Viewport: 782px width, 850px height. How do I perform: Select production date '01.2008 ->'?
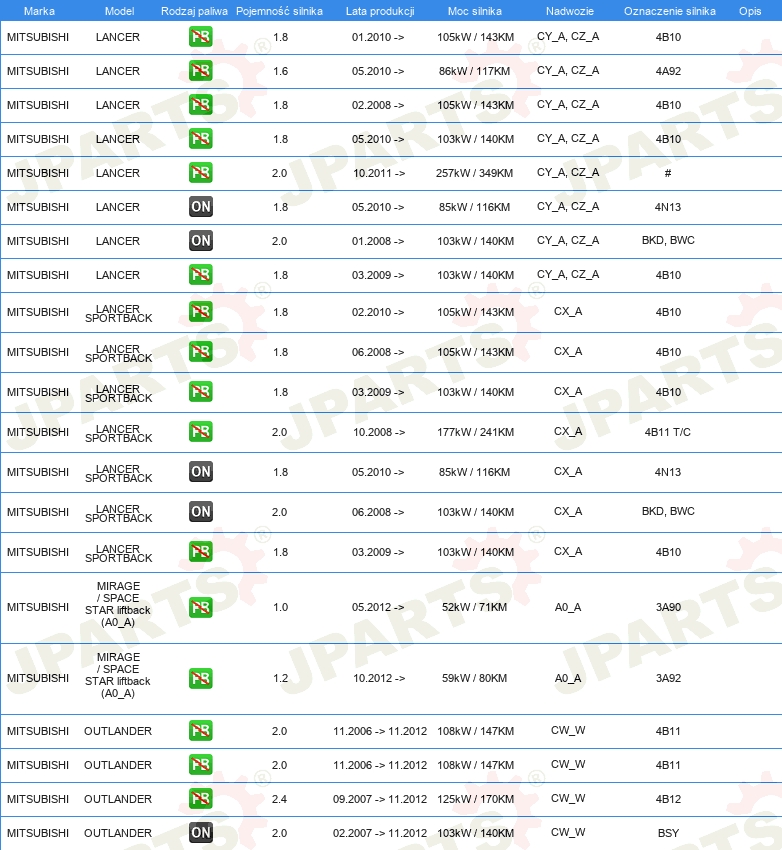pyautogui.click(x=378, y=241)
